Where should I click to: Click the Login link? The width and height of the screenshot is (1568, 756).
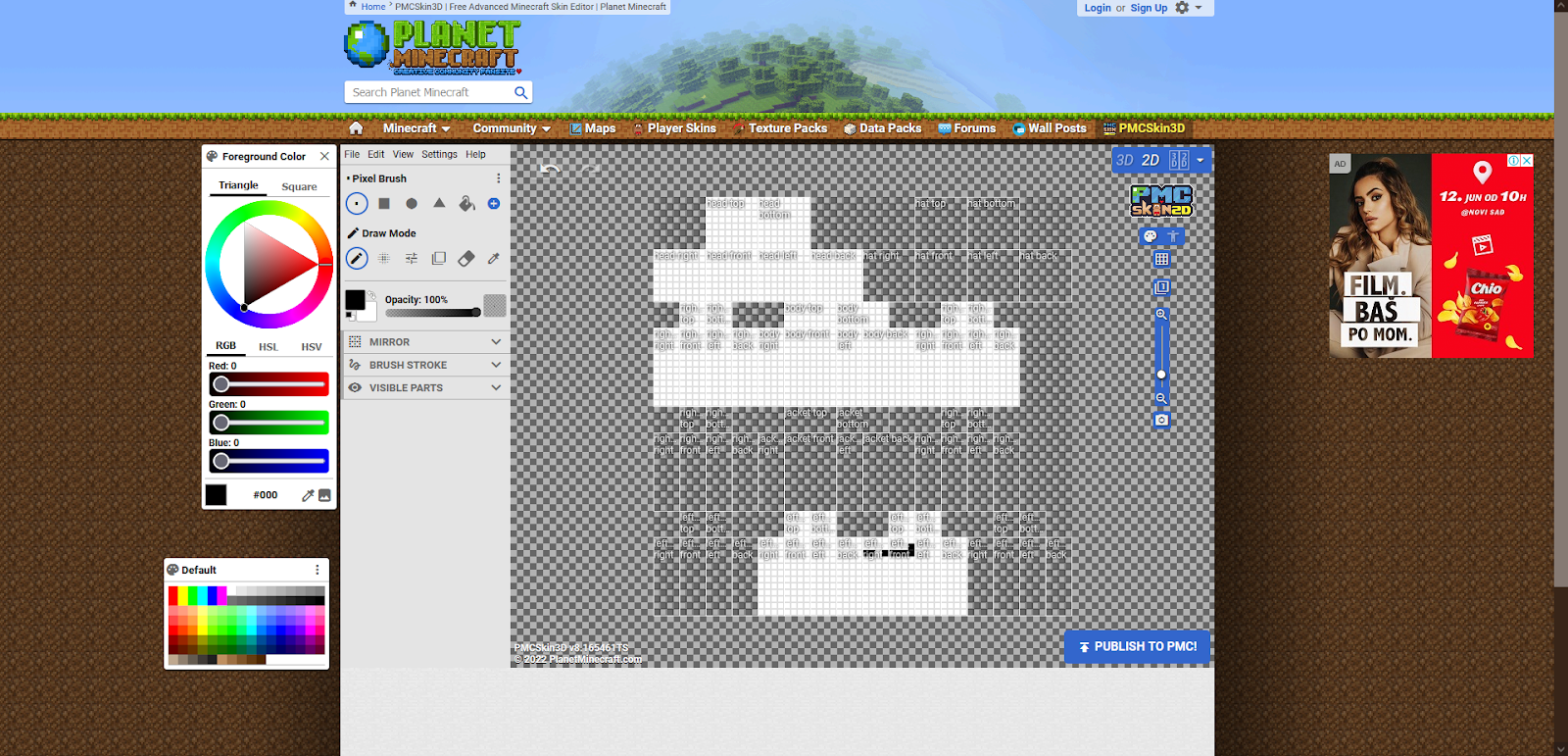(1098, 8)
